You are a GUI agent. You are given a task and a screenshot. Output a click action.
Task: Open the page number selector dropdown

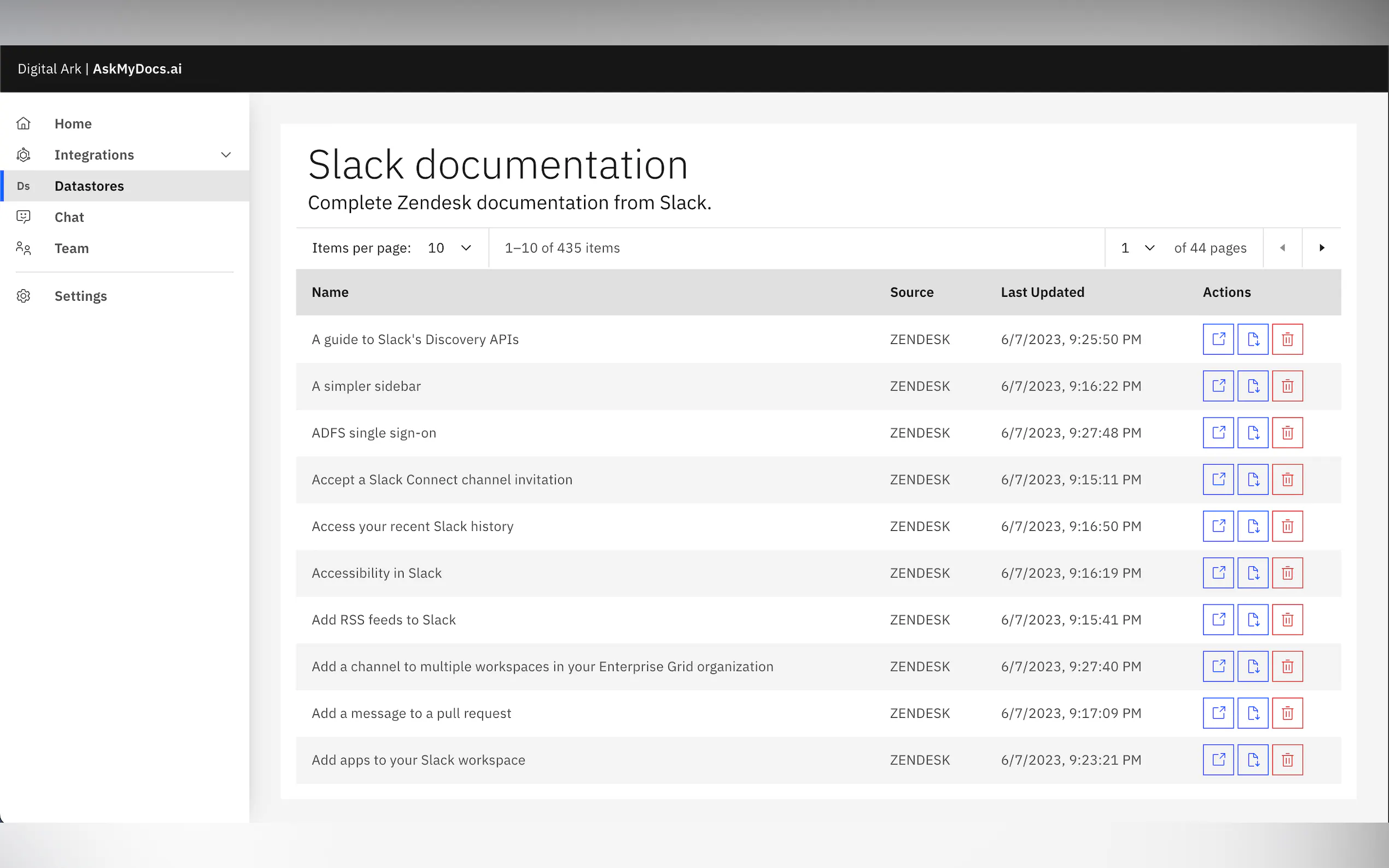coord(1137,248)
